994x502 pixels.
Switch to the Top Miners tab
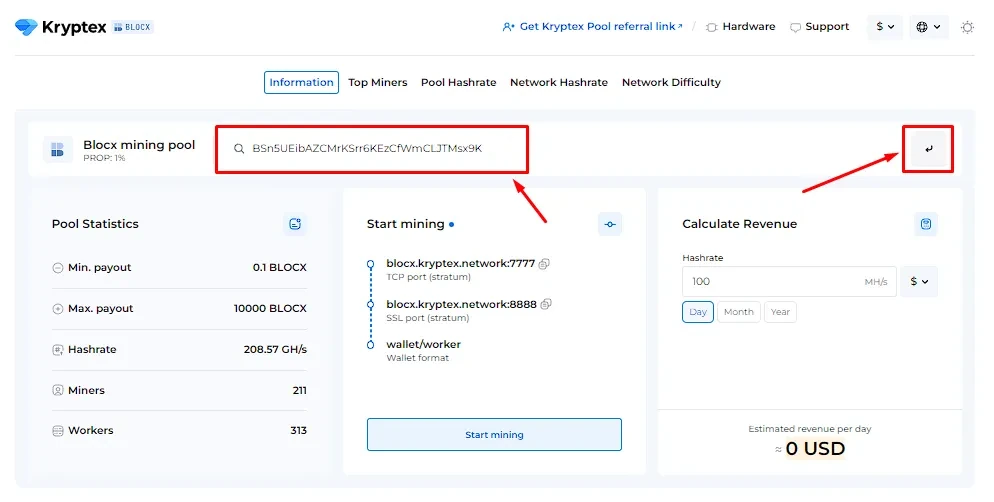(x=377, y=83)
